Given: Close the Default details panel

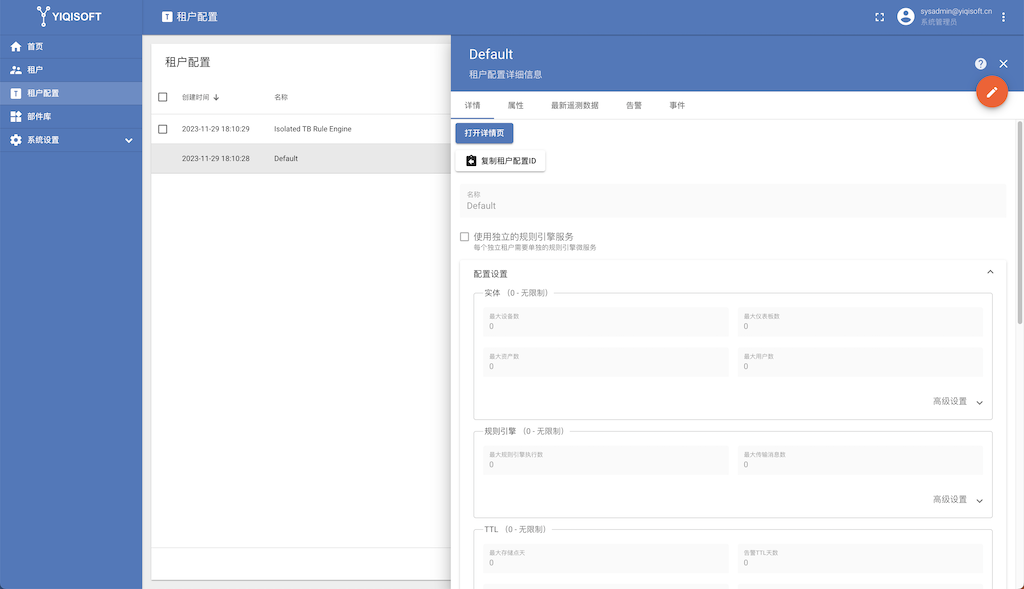Looking at the screenshot, I should click(x=1003, y=63).
